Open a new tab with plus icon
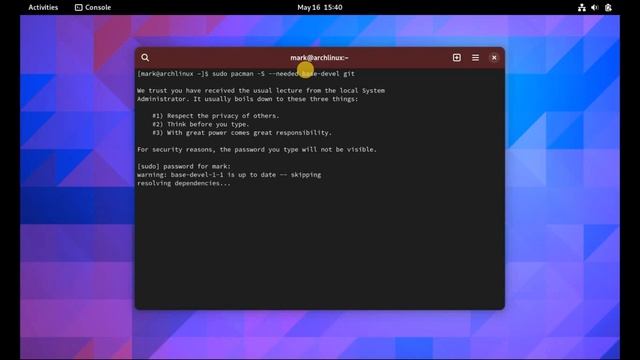The width and height of the screenshot is (640, 360). pyautogui.click(x=457, y=58)
